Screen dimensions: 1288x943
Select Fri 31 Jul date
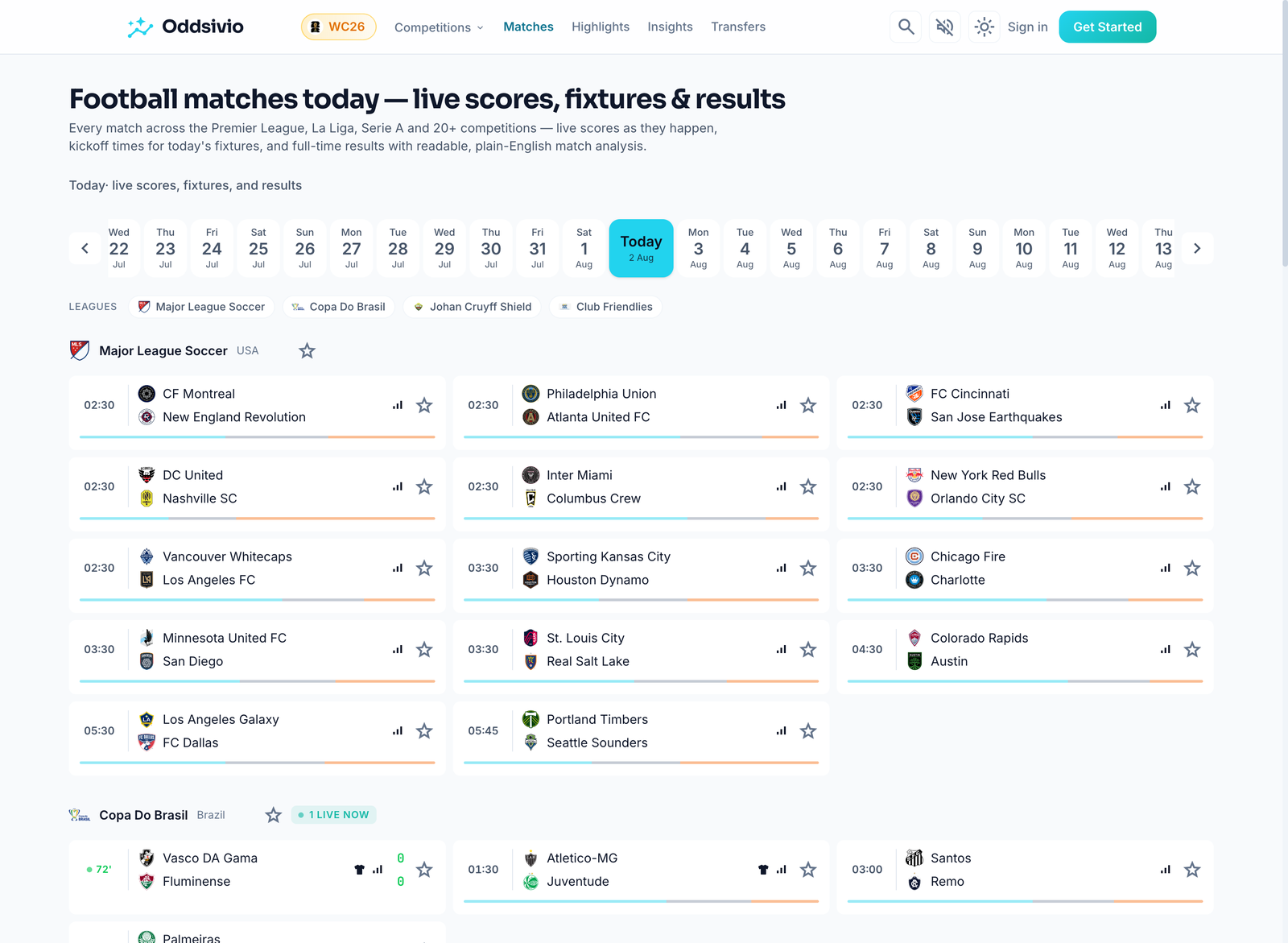[538, 248]
